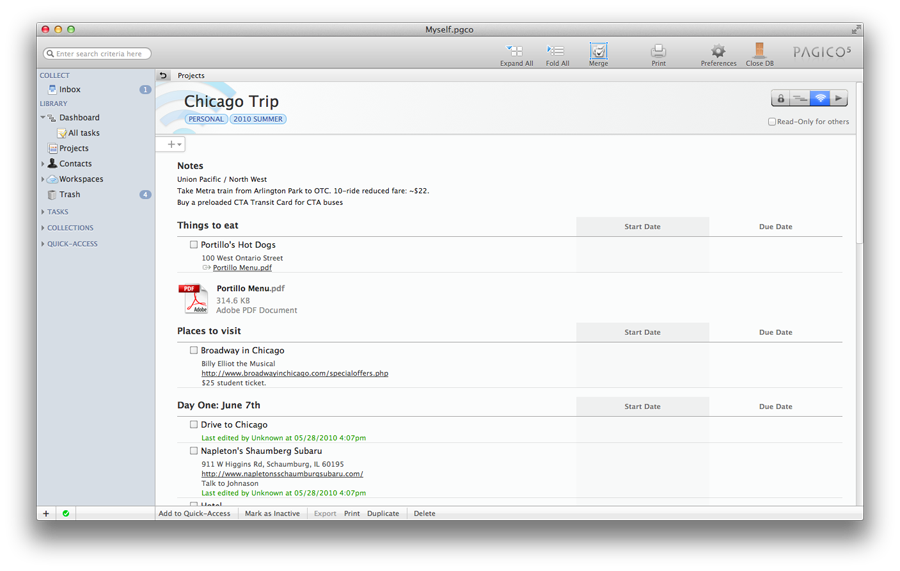Expand the QUICK-ACCESS sidebar section
Screen dimensions: 900x571
[x=42, y=244]
